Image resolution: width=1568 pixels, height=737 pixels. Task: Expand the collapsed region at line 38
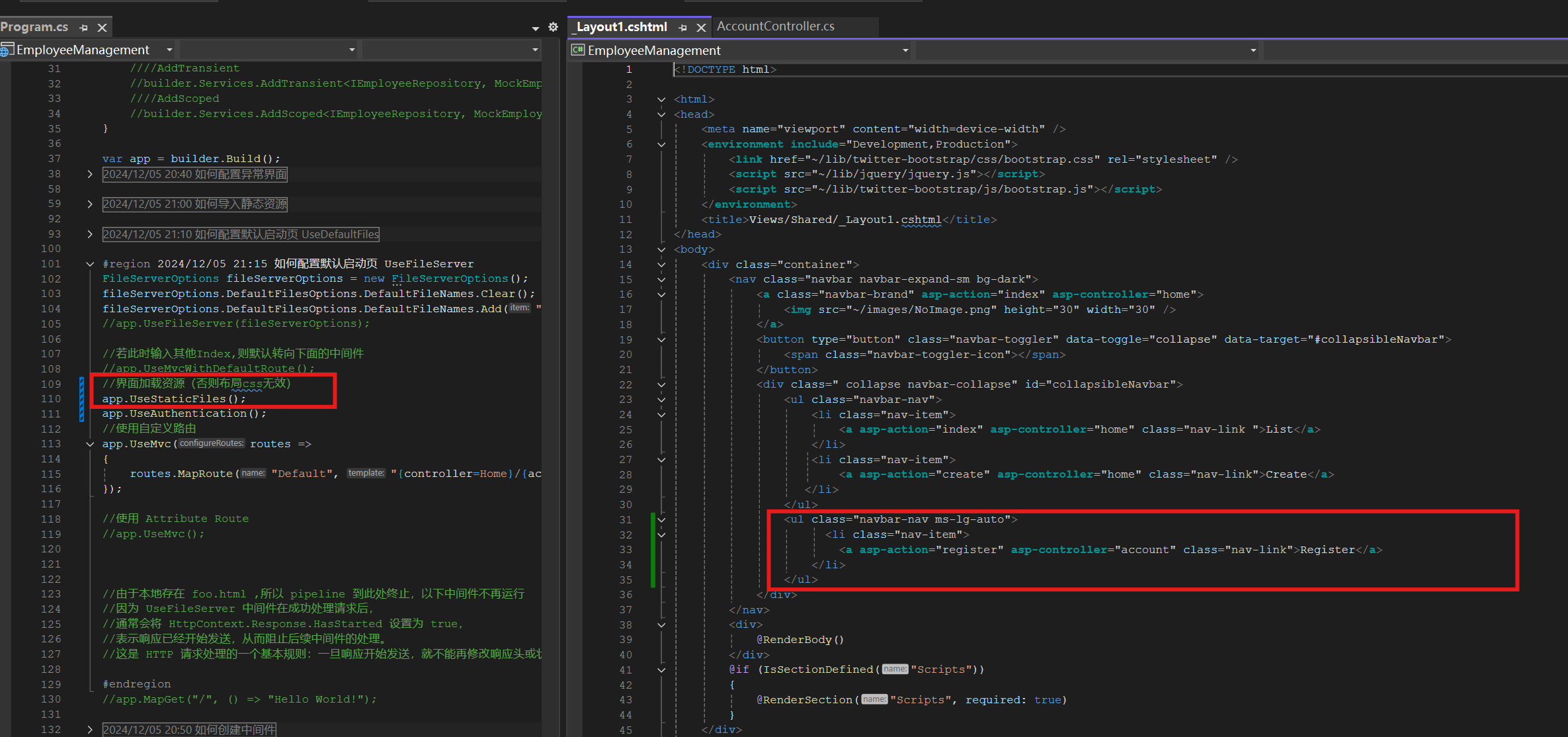click(90, 174)
